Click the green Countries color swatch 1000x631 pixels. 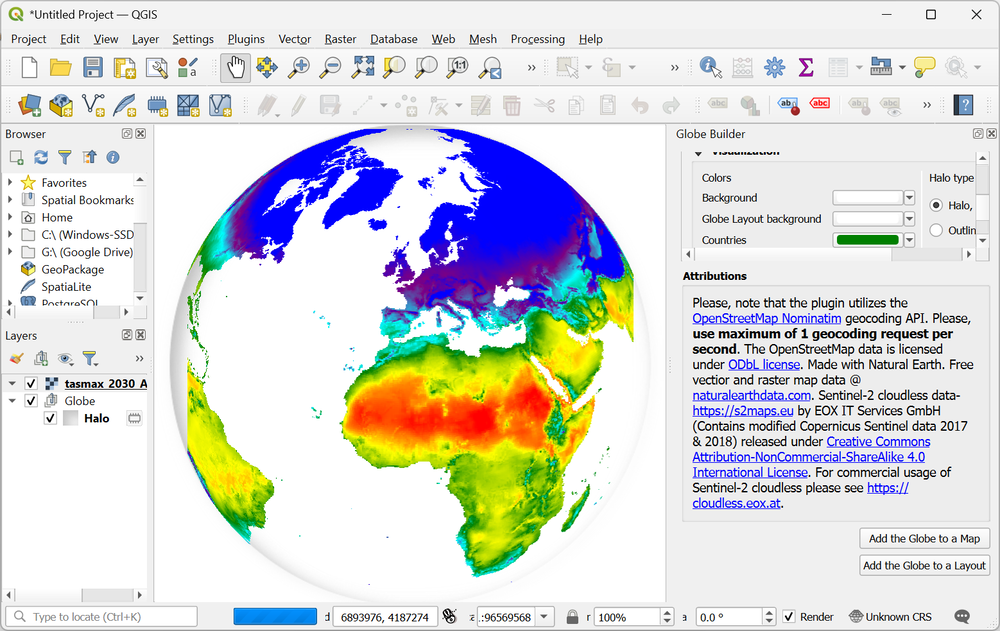coord(868,240)
